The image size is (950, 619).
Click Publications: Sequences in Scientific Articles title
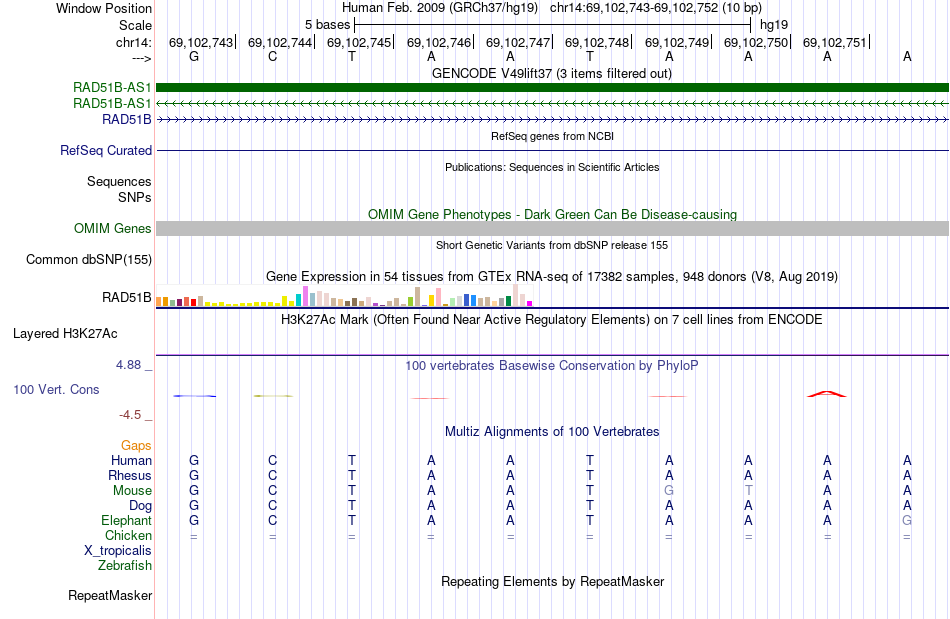552,167
